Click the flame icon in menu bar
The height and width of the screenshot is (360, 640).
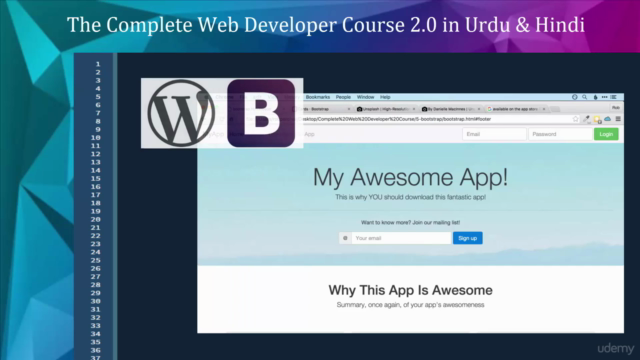(595, 97)
